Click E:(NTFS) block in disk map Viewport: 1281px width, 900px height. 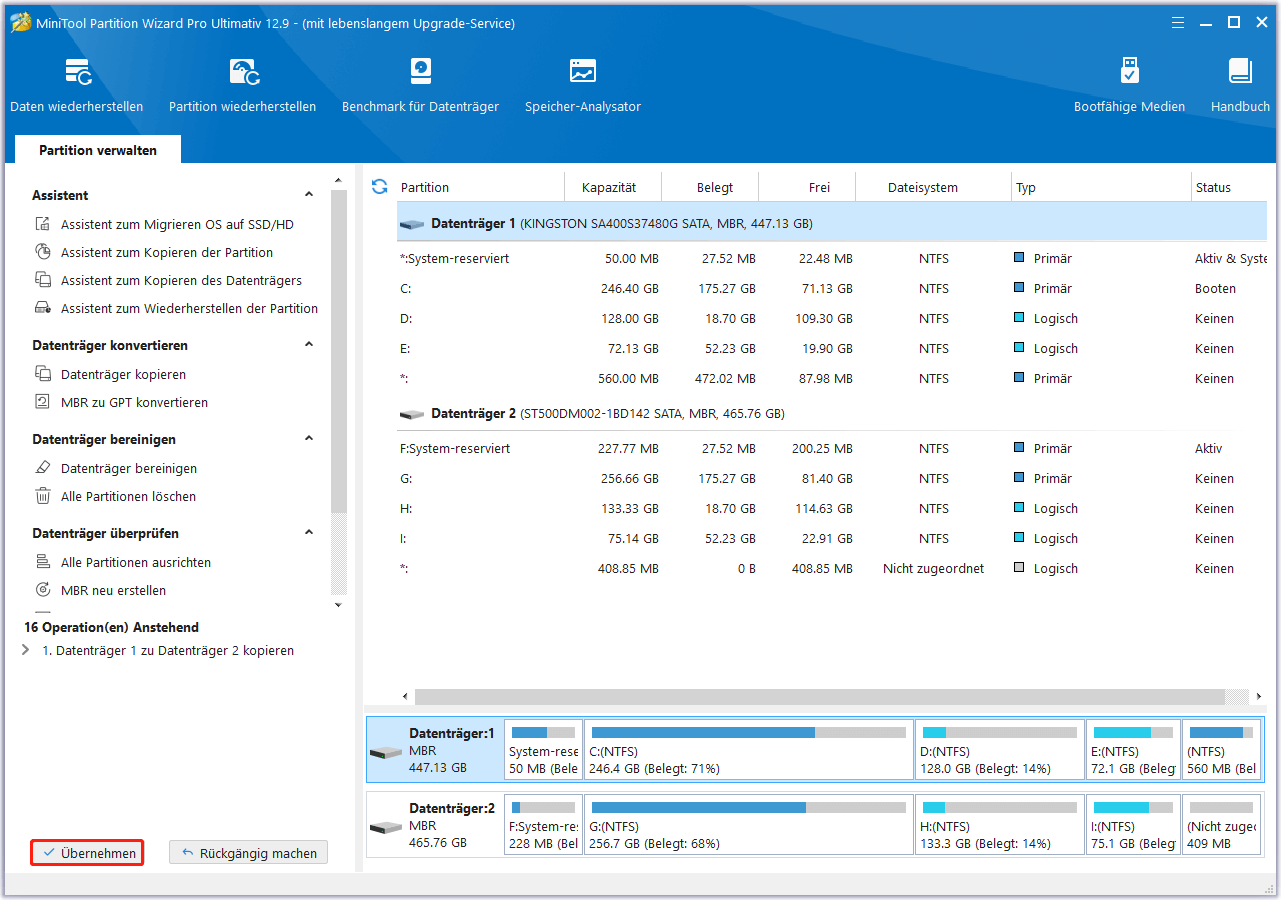point(1133,749)
